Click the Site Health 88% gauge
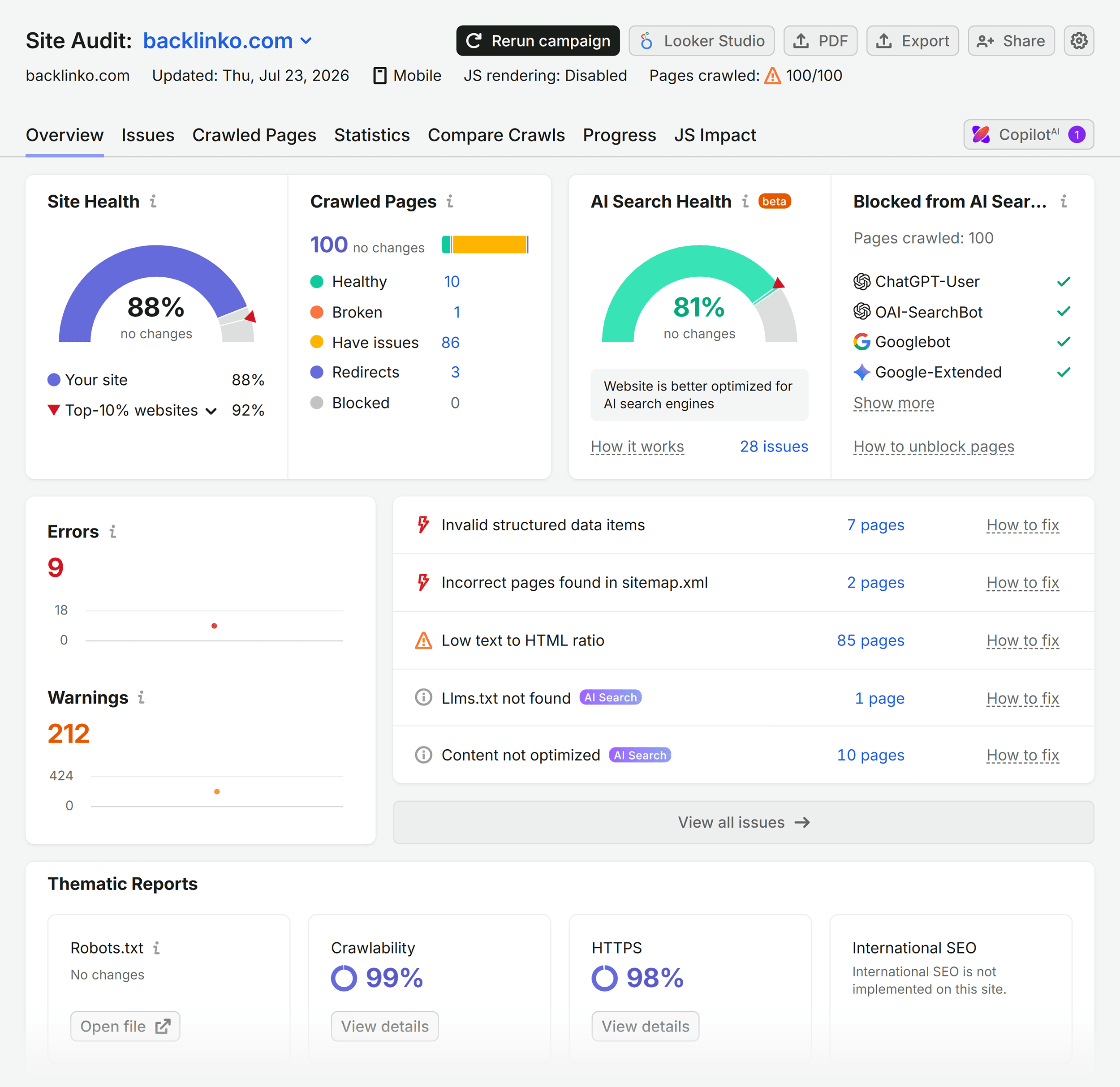The height and width of the screenshot is (1087, 1120). point(156,294)
